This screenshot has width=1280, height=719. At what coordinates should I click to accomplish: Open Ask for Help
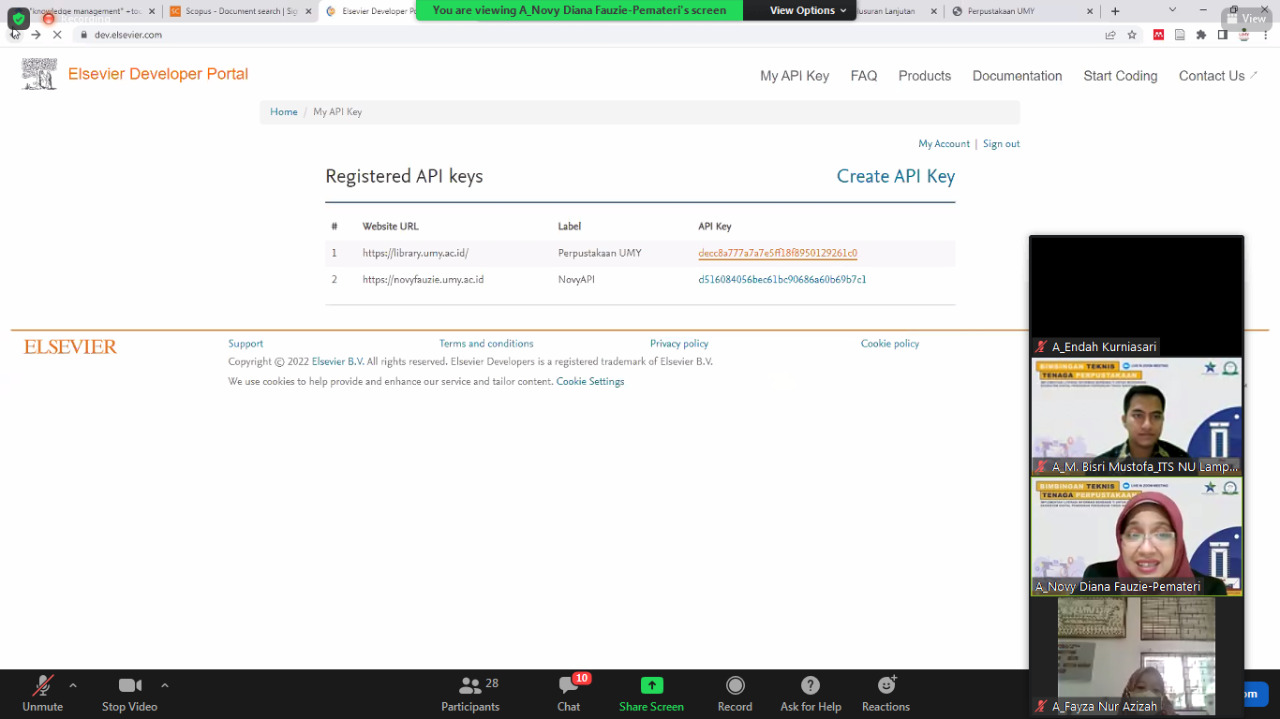coord(811,693)
